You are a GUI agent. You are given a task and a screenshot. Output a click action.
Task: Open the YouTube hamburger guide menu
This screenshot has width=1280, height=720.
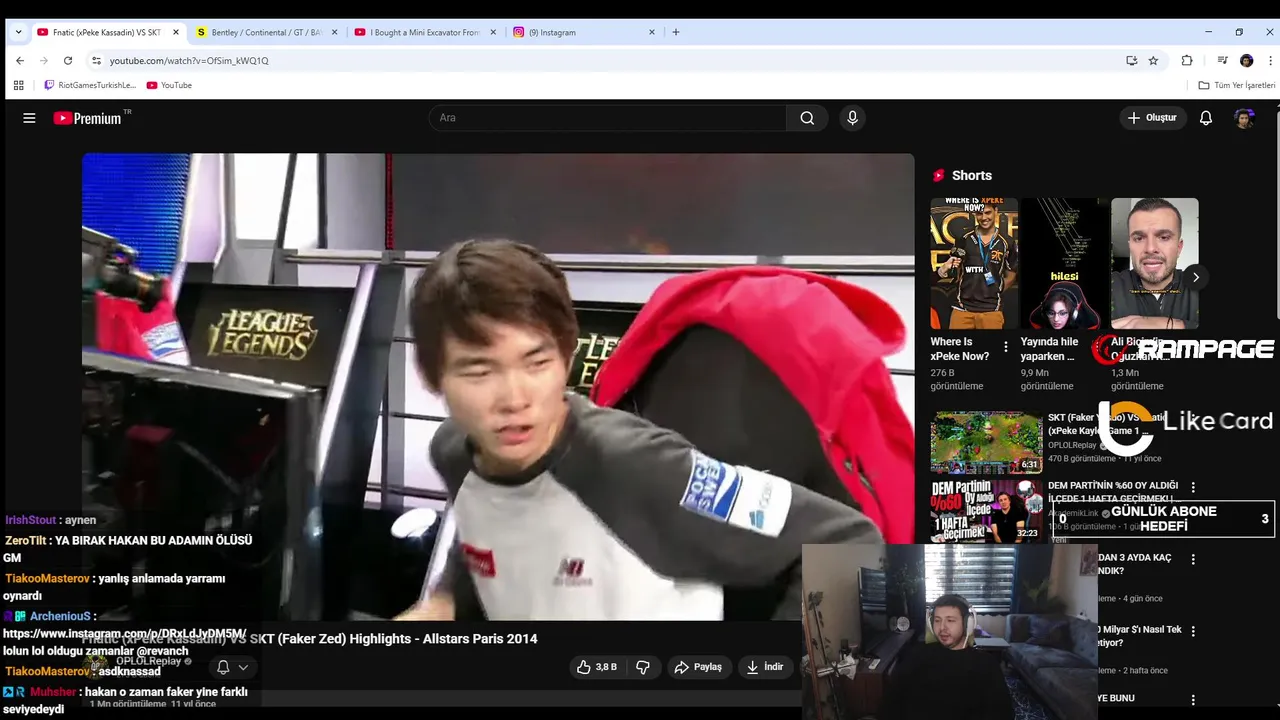pyautogui.click(x=29, y=118)
